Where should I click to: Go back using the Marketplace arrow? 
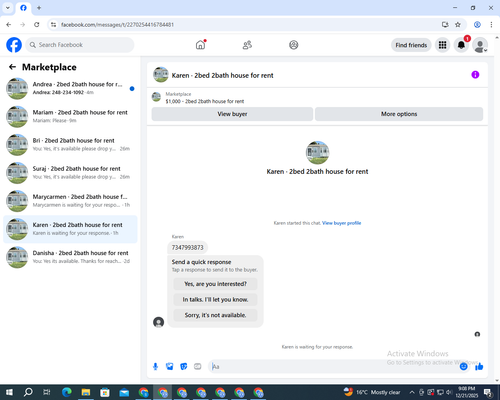12,67
